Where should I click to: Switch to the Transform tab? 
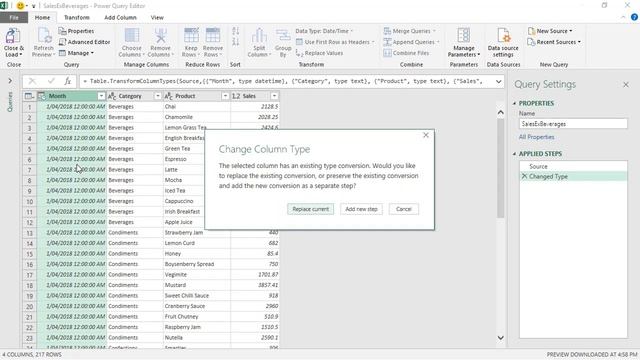pyautogui.click(x=77, y=18)
